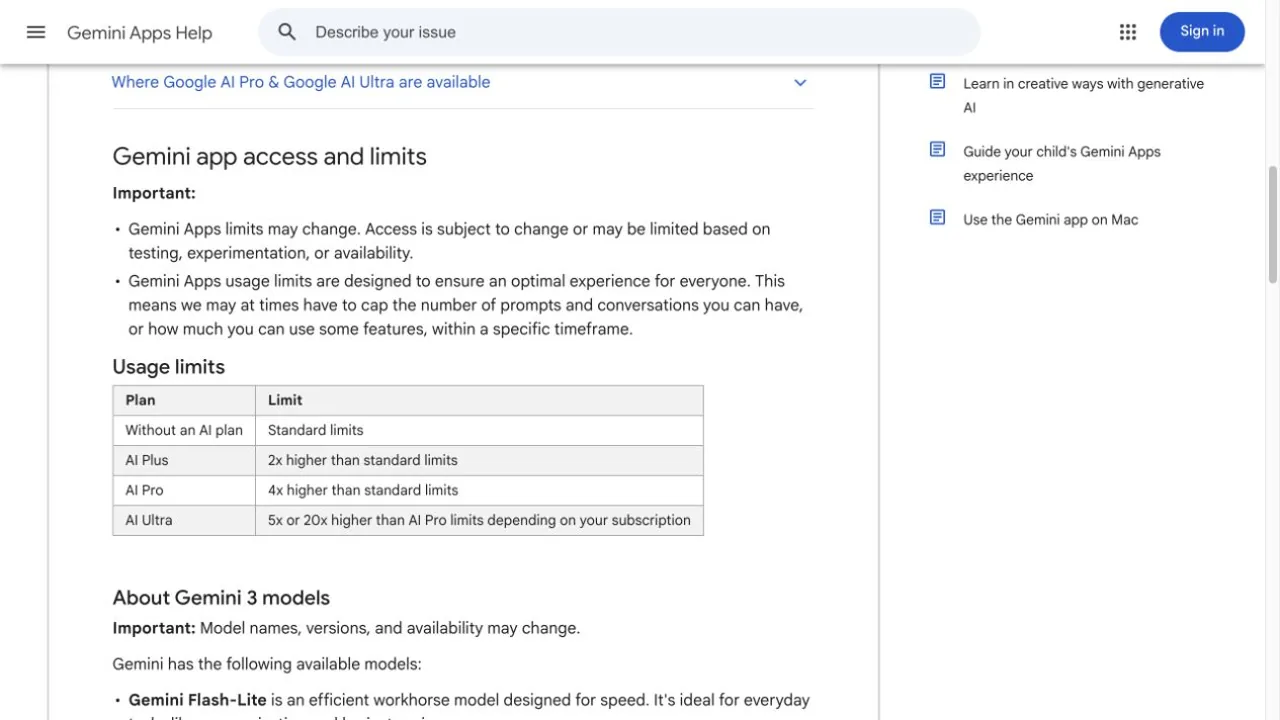This screenshot has height=720, width=1280.
Task: Open 'Use the Gemini app on Mac' article
Action: coord(1051,220)
